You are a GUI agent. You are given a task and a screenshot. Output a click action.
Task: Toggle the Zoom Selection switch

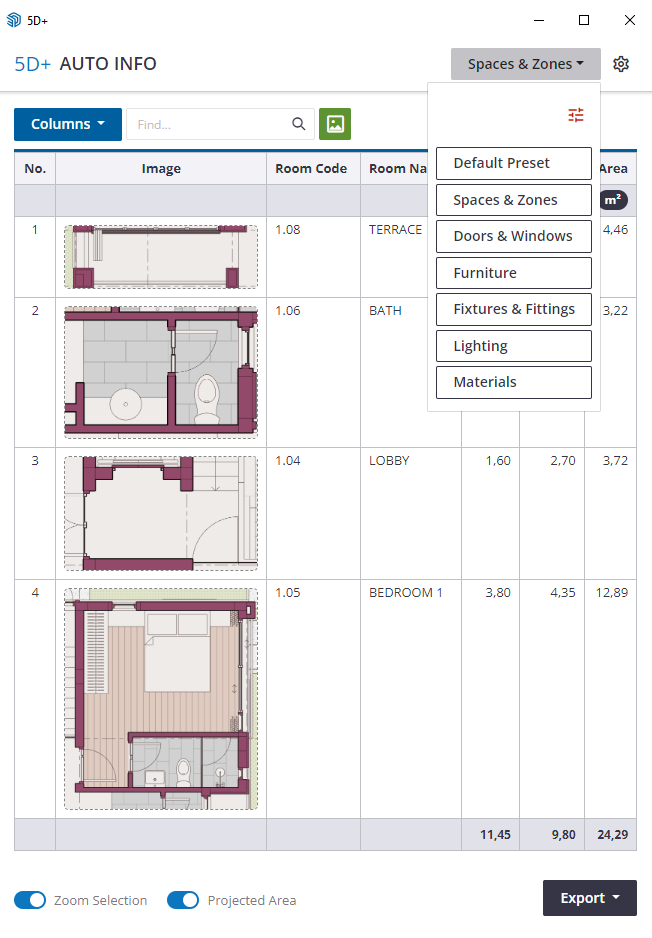30,900
